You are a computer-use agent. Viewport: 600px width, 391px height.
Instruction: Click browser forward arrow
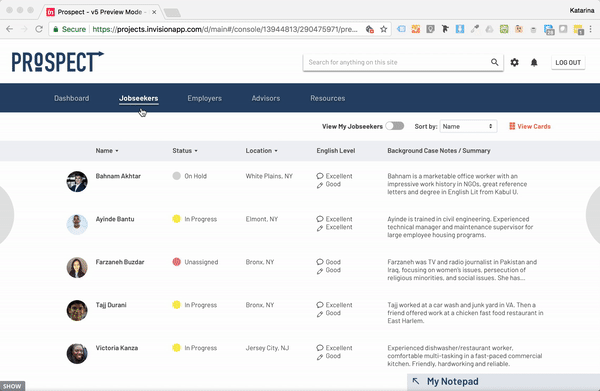click(24, 29)
